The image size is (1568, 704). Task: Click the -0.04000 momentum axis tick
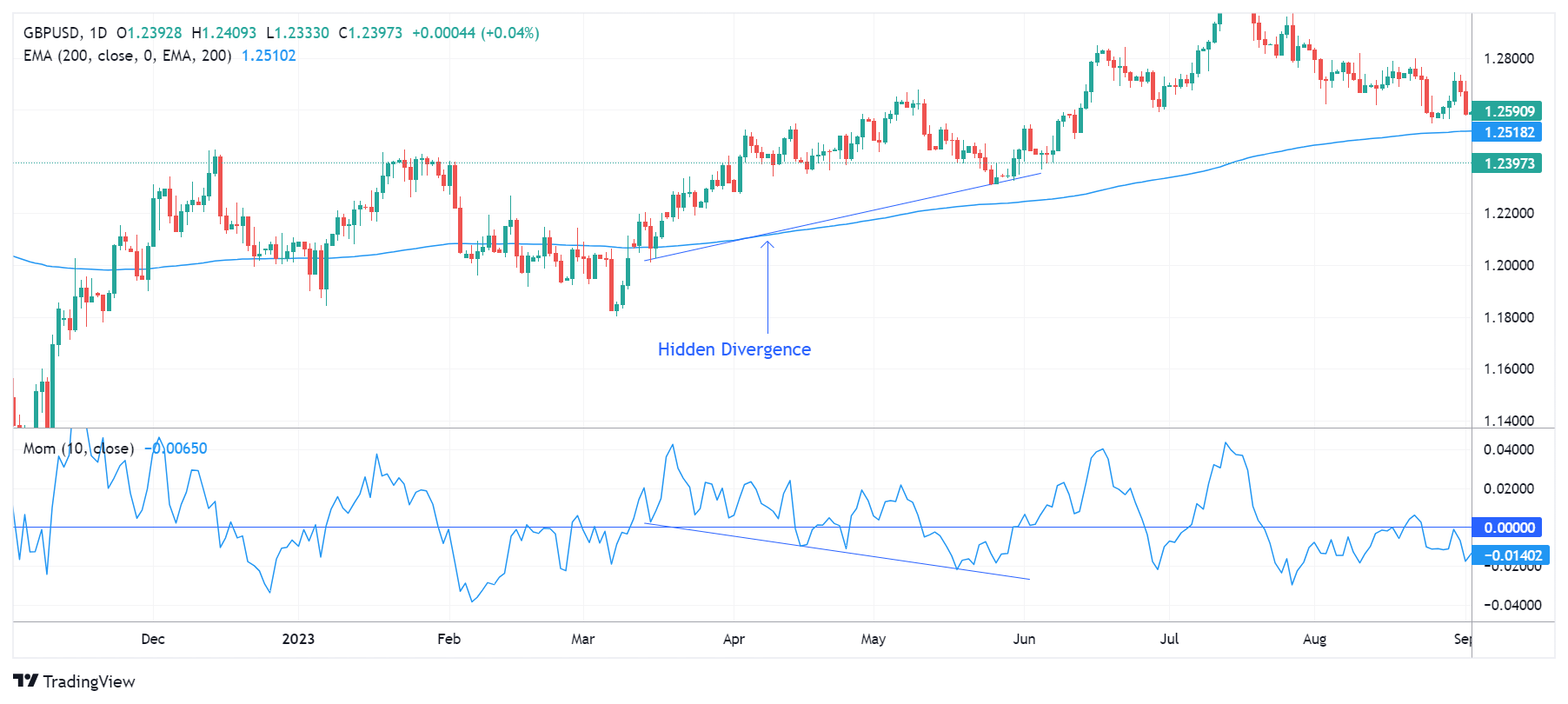1512,605
